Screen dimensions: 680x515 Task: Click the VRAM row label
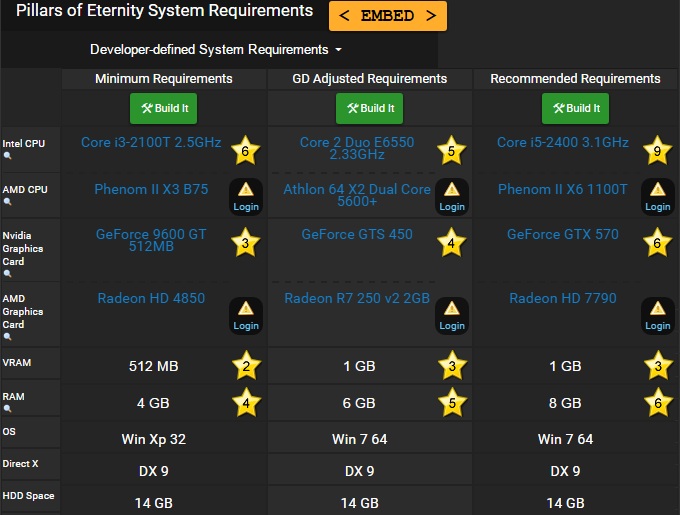[16, 362]
